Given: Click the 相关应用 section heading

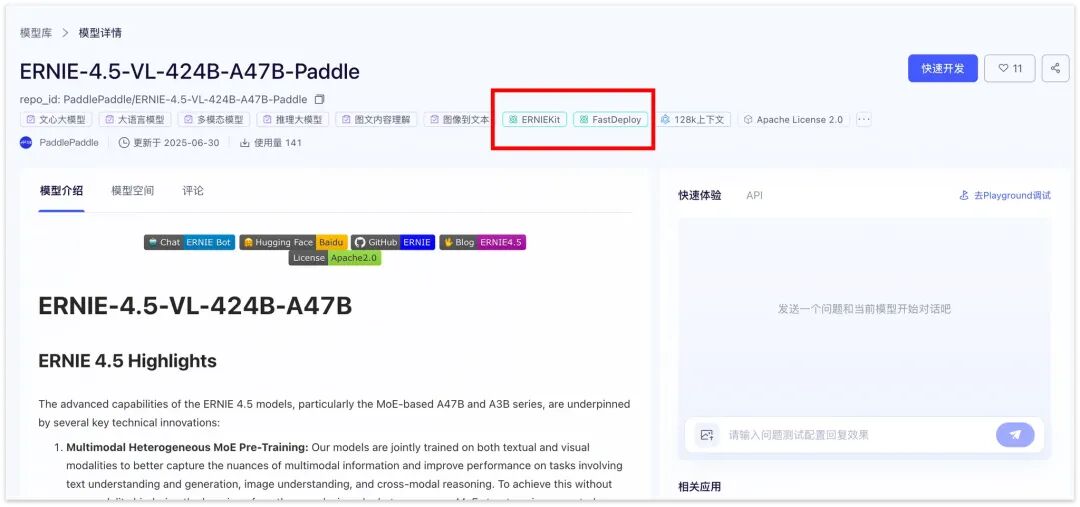Looking at the screenshot, I should click(x=699, y=487).
